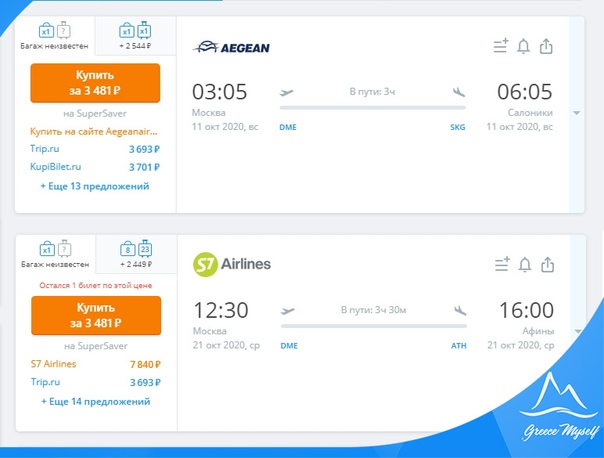Open KupiBilet.ru offer for 3 701 ₽
This screenshot has height=458, width=604.
(x=95, y=167)
